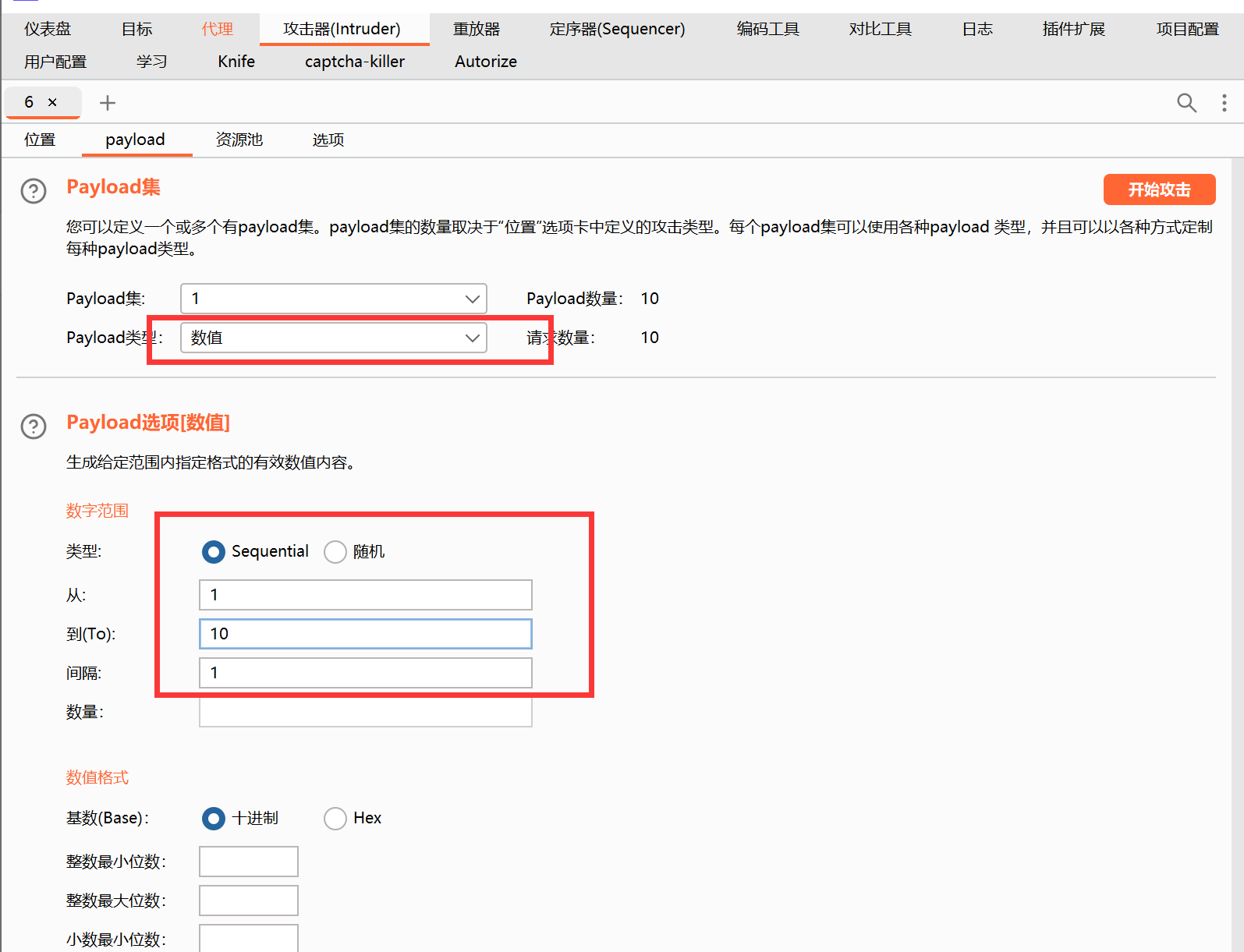Screen dimensions: 1244x952
Task: Focus the 小数最小位数 field
Action: pos(249,938)
